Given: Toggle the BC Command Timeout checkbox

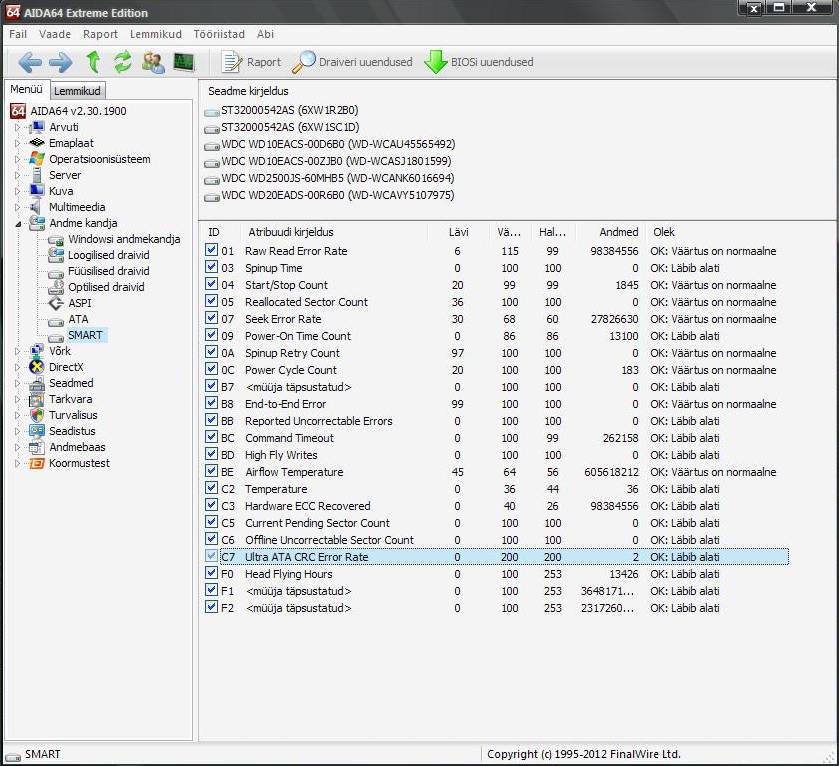Looking at the screenshot, I should (x=211, y=437).
